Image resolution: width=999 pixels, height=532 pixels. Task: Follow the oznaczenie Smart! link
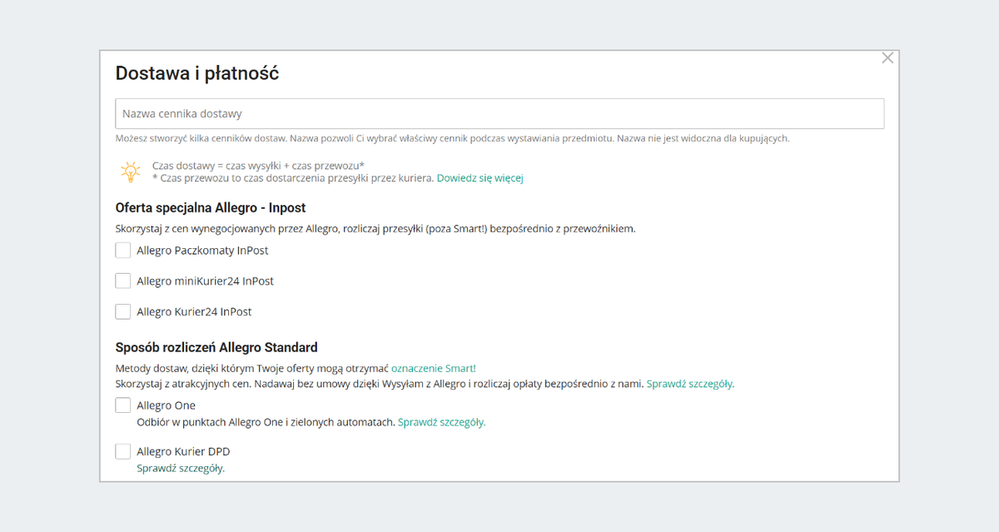(433, 368)
